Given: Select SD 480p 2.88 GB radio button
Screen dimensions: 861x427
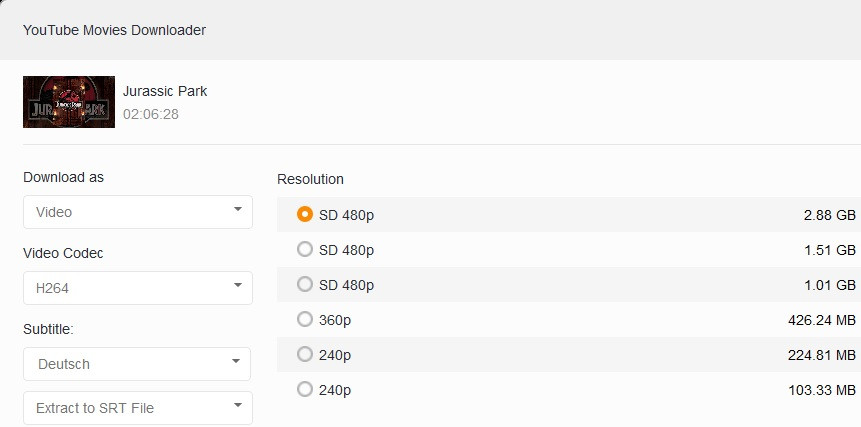Looking at the screenshot, I should click(305, 214).
